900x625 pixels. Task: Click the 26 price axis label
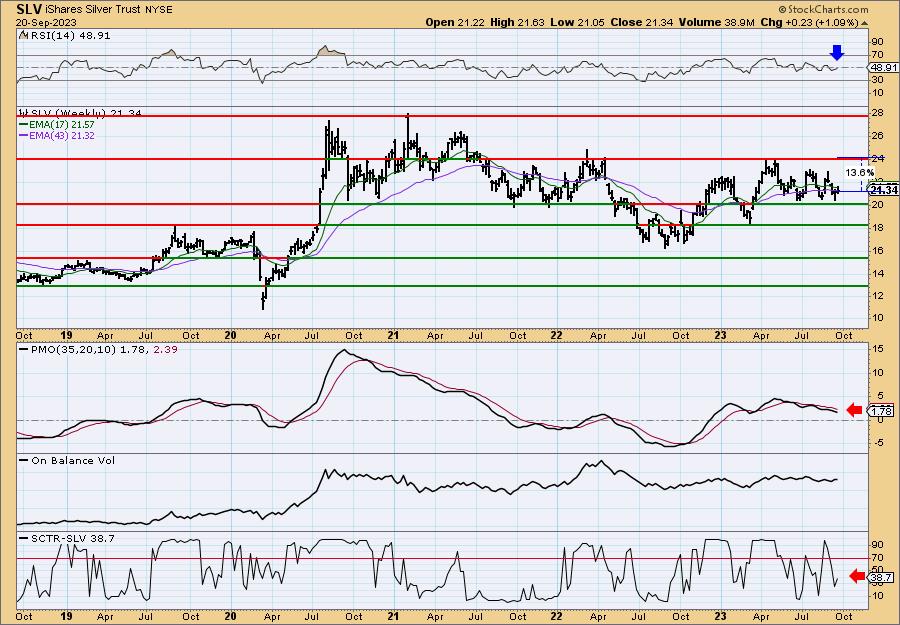pyautogui.click(x=878, y=135)
